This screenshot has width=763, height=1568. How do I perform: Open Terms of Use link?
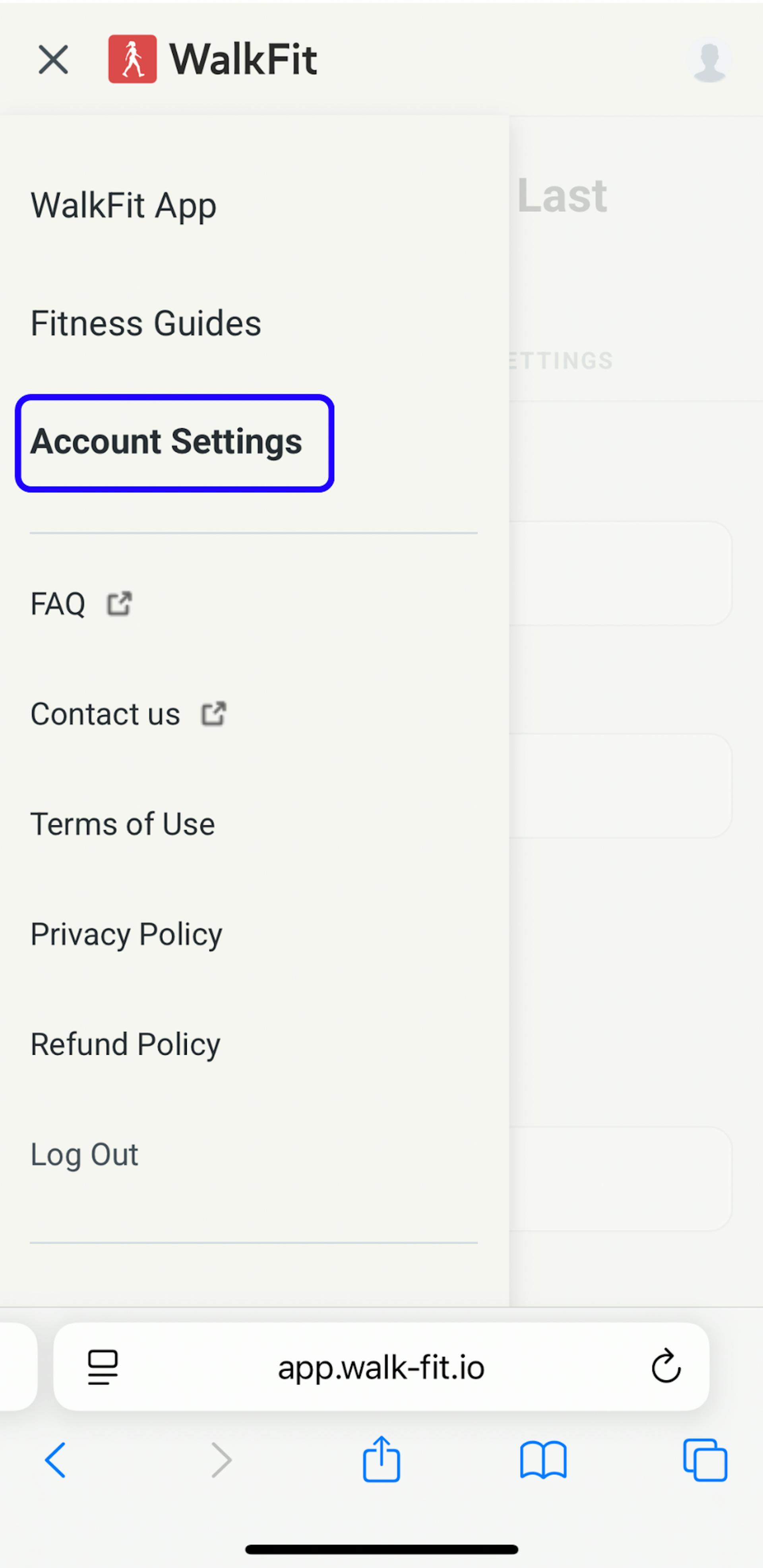pos(123,824)
